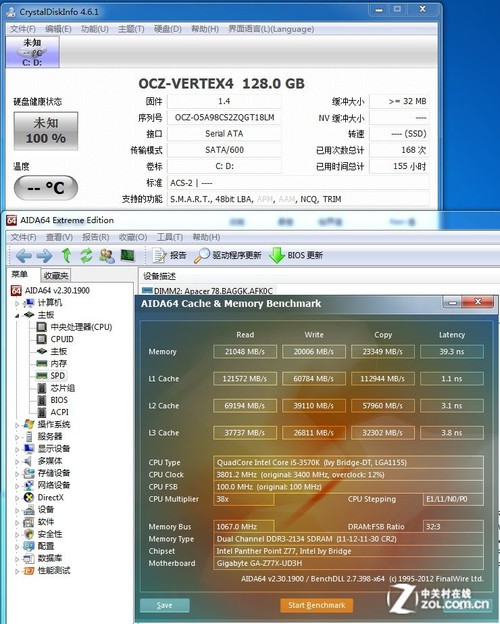Collapse the 主板 tree node
Viewport: 500px width, 624px height.
click(x=17, y=315)
